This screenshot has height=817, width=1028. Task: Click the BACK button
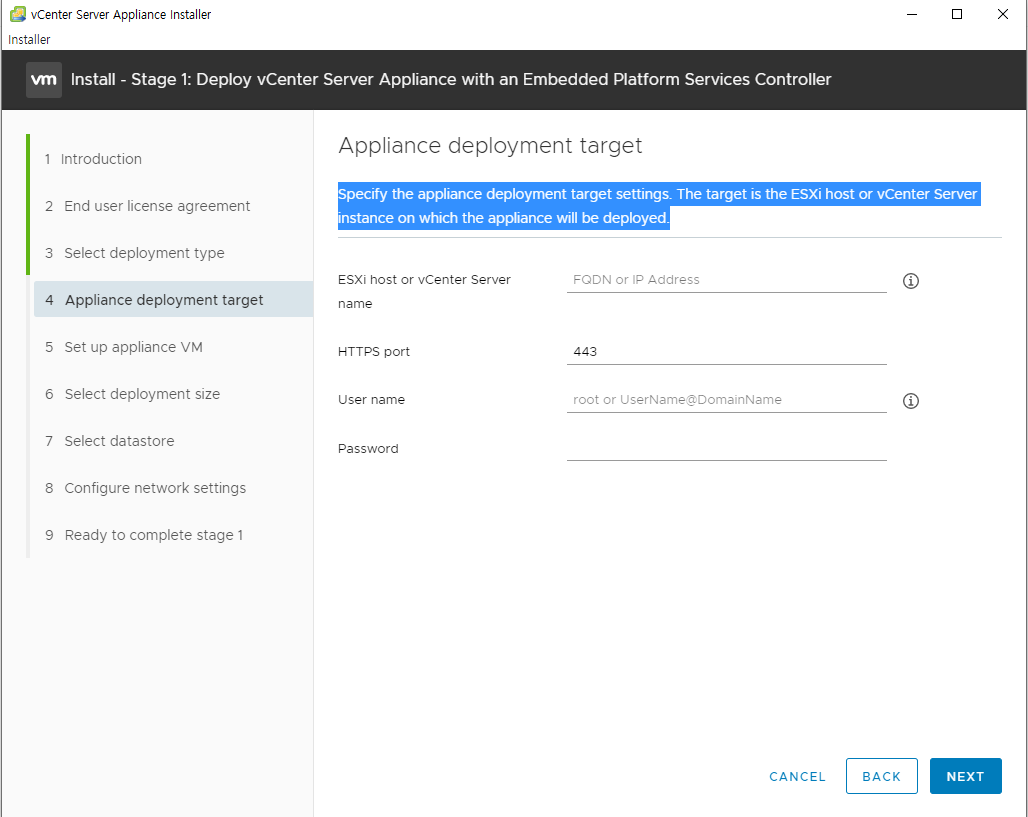pos(881,776)
